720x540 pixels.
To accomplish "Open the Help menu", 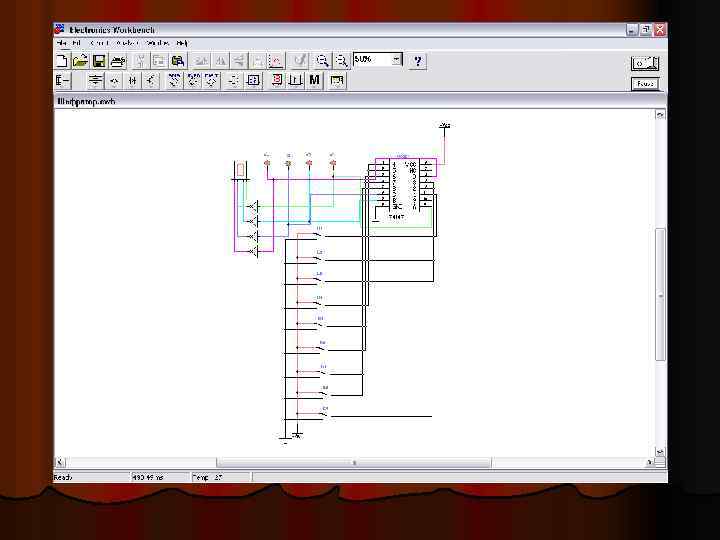I will pos(182,43).
